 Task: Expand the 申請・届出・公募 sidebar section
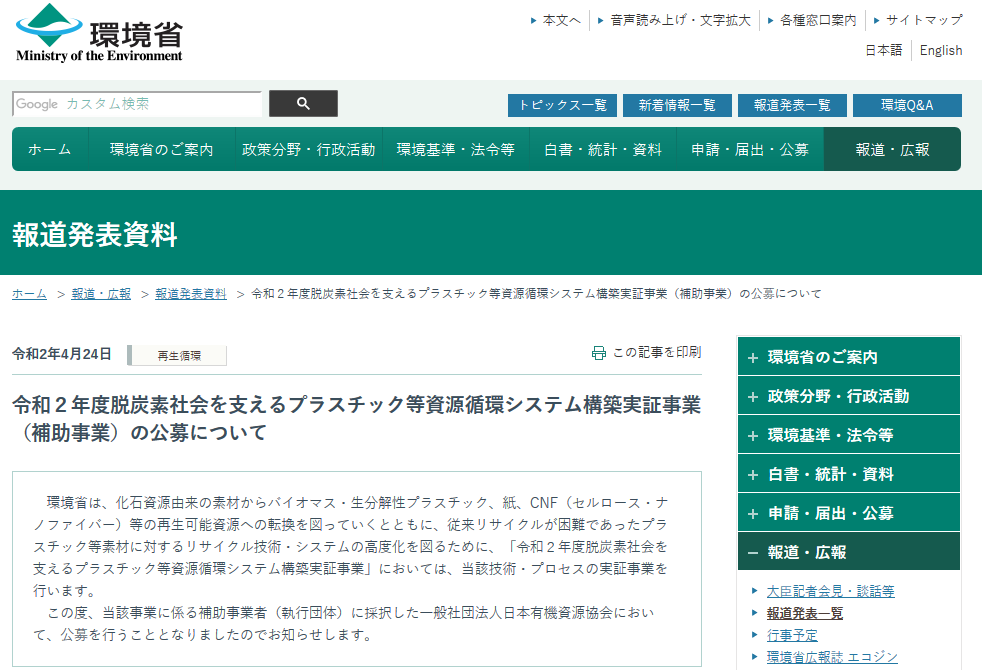(753, 513)
